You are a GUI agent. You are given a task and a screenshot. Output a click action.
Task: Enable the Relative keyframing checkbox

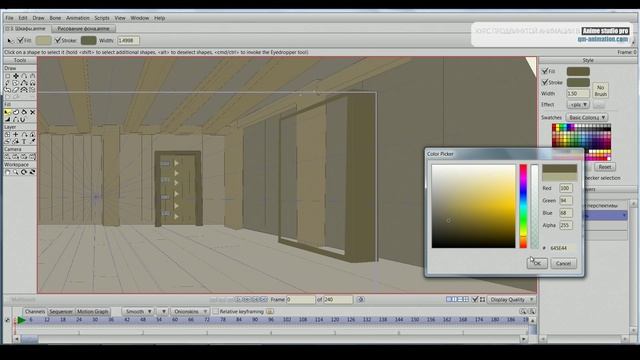pyautogui.click(x=215, y=311)
